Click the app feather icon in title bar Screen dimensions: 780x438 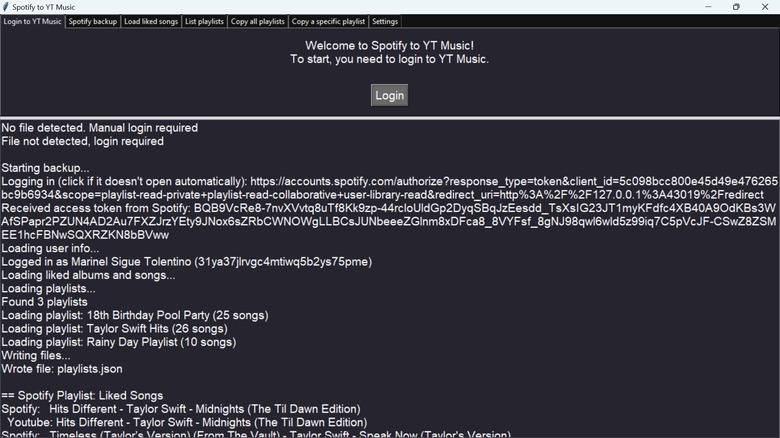point(6,7)
